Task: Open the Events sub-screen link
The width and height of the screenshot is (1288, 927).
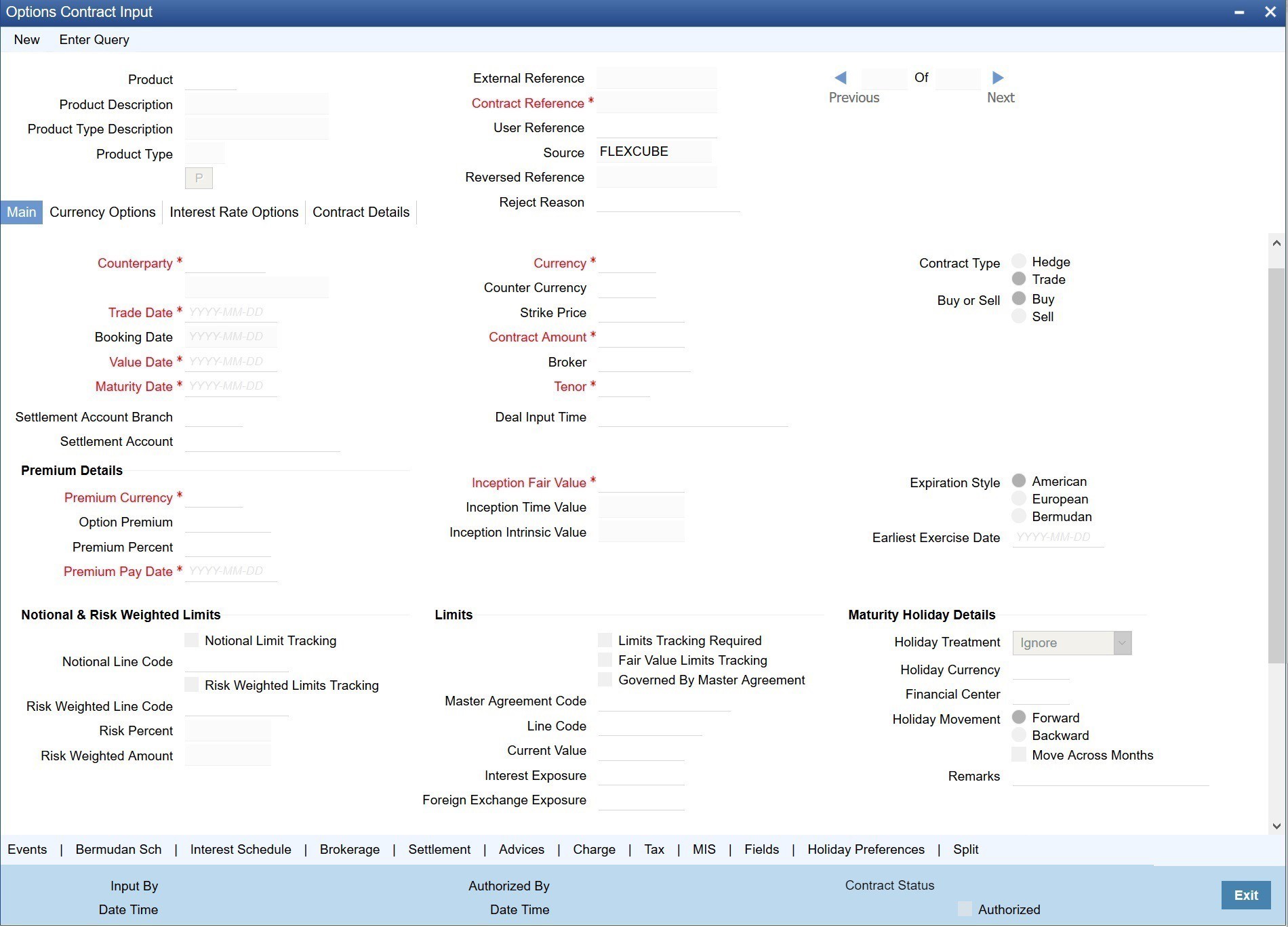Action: 27,849
